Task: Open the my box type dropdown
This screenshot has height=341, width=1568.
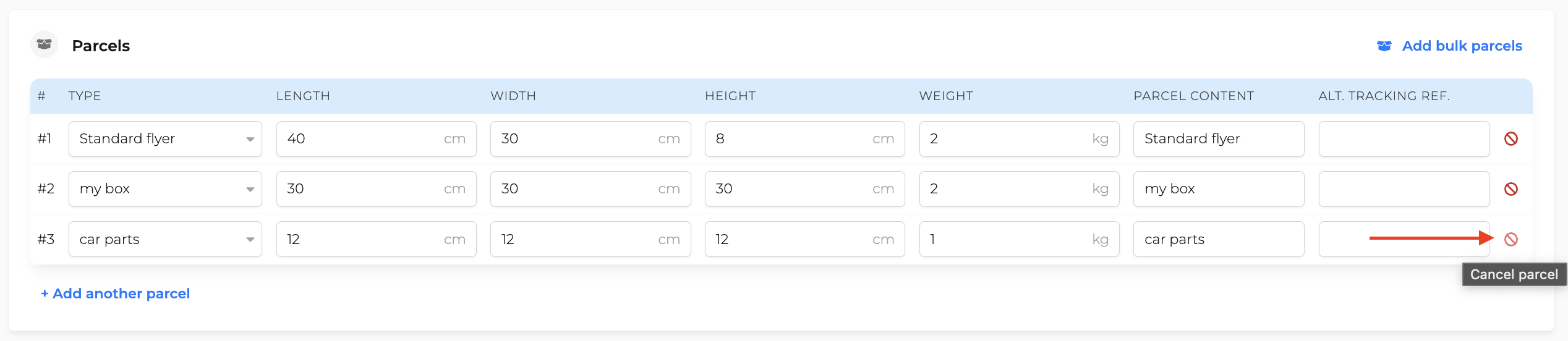Action: coord(165,189)
